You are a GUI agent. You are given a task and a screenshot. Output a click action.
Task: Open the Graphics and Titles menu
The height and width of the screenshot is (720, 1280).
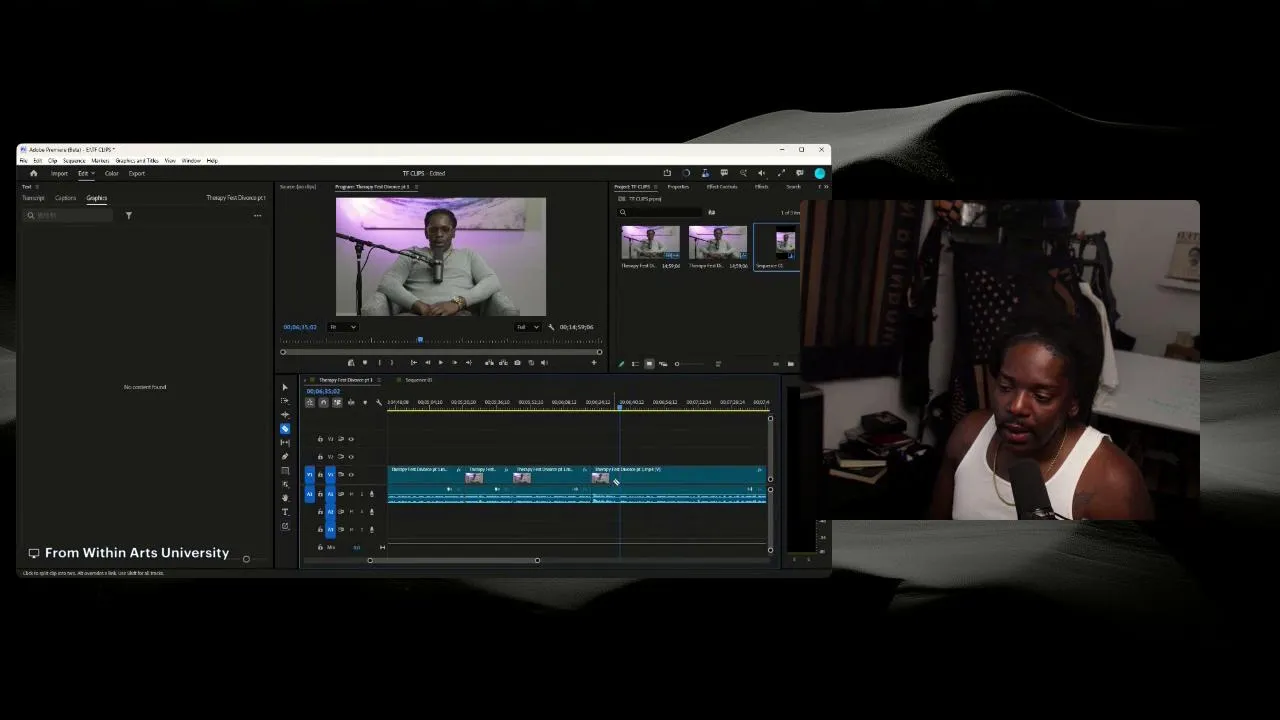pyautogui.click(x=137, y=161)
